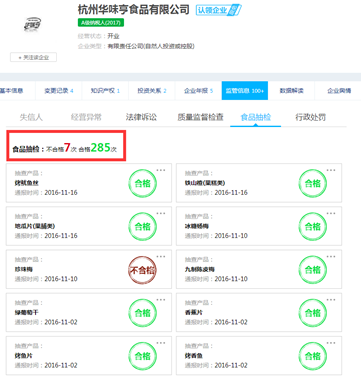Click the 2016-11-16 date on 烤鱿鱼丝 card
This screenshot has height=381, width=361.
61,193
